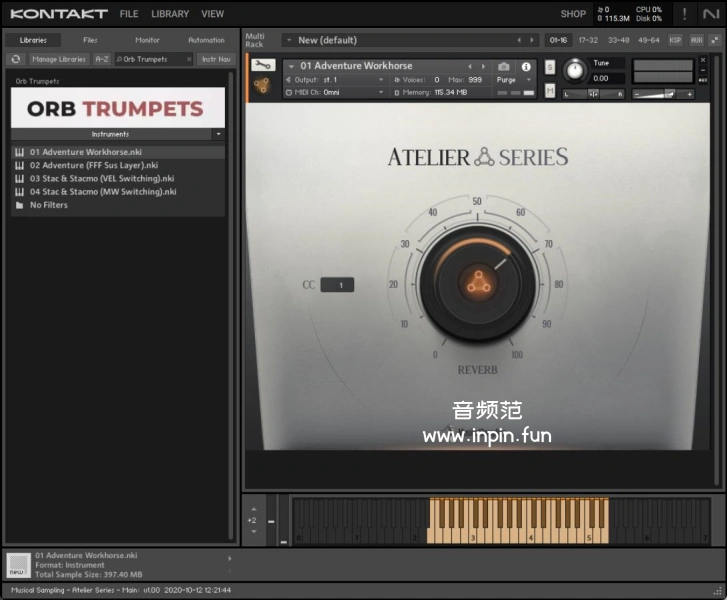The image size is (727, 600).
Task: Switch to the Monitor tab
Action: [147, 40]
